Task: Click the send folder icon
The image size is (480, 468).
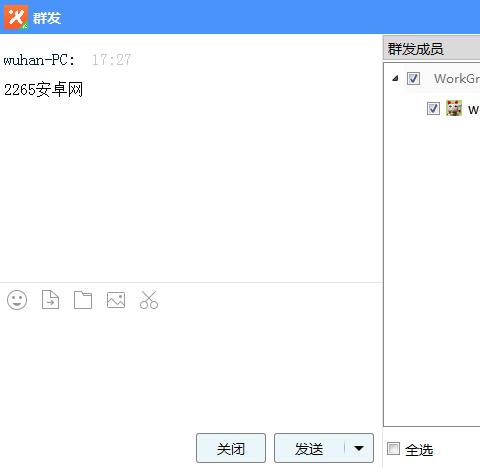Action: [83, 300]
